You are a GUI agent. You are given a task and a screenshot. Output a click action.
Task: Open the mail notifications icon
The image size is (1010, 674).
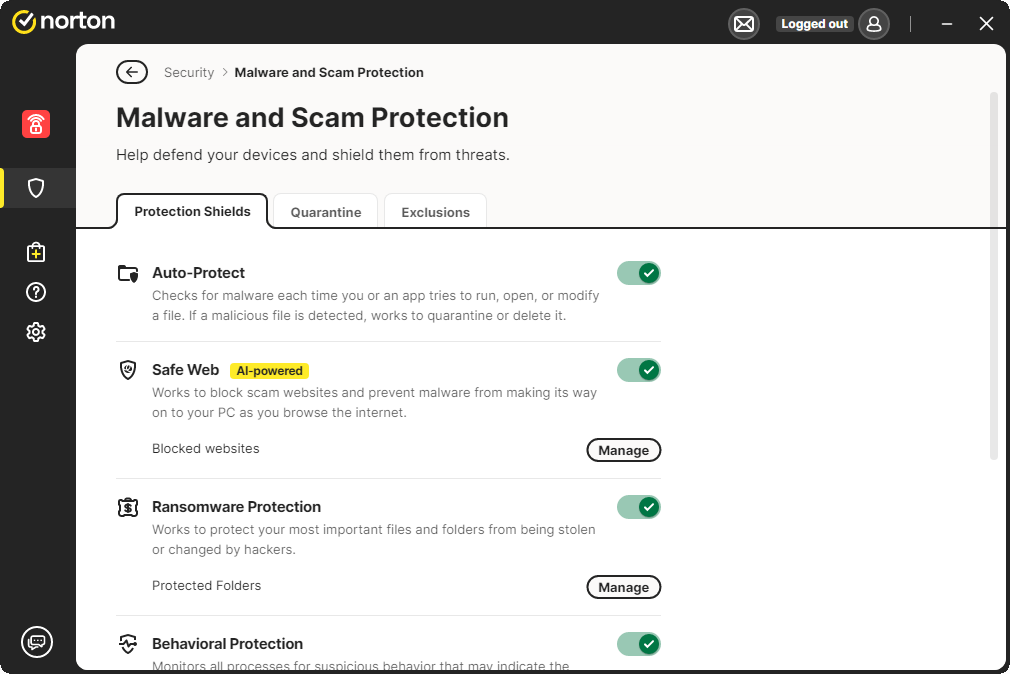[x=744, y=24]
